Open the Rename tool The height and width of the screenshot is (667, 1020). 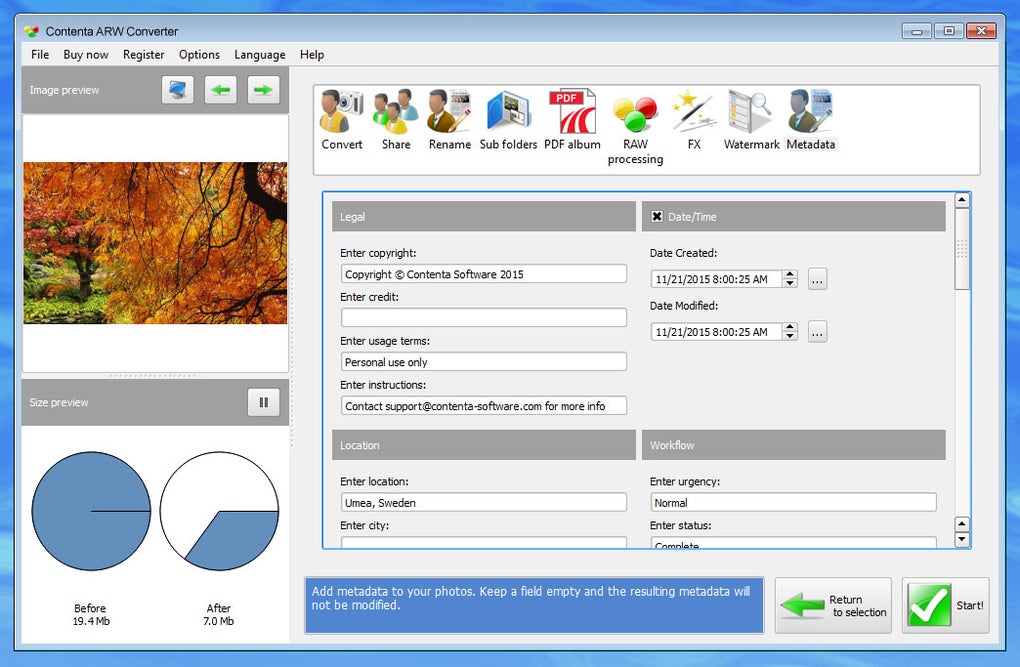(x=449, y=118)
